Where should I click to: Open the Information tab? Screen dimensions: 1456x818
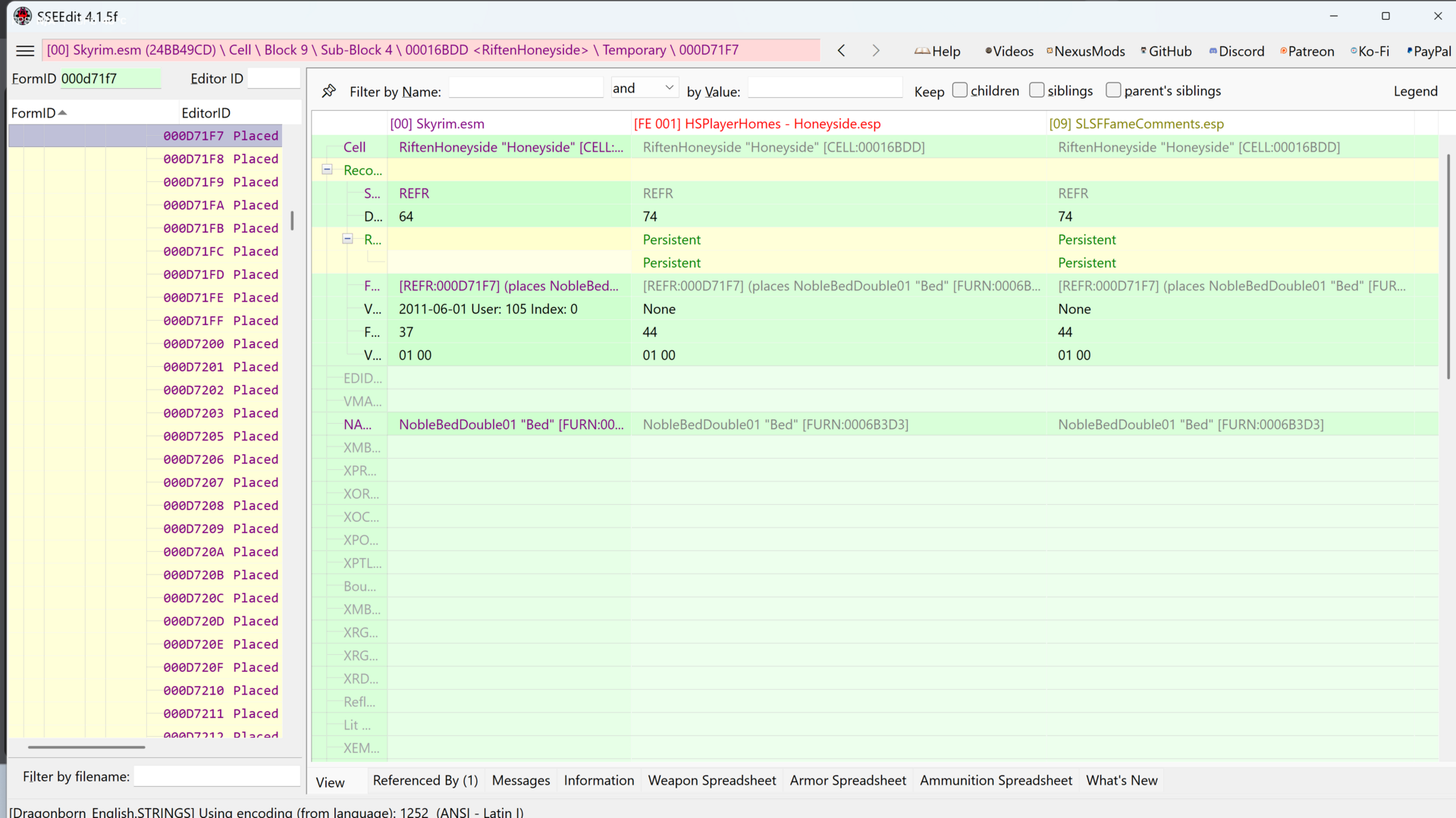tap(599, 780)
